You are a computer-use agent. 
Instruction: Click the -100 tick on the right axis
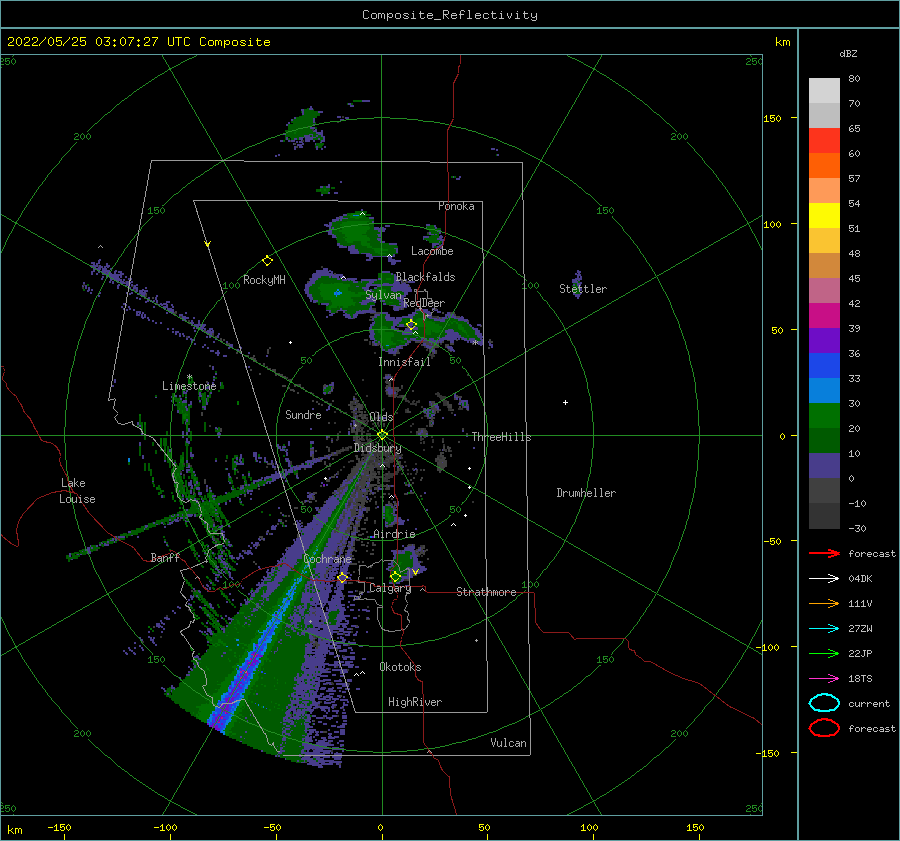(769, 647)
